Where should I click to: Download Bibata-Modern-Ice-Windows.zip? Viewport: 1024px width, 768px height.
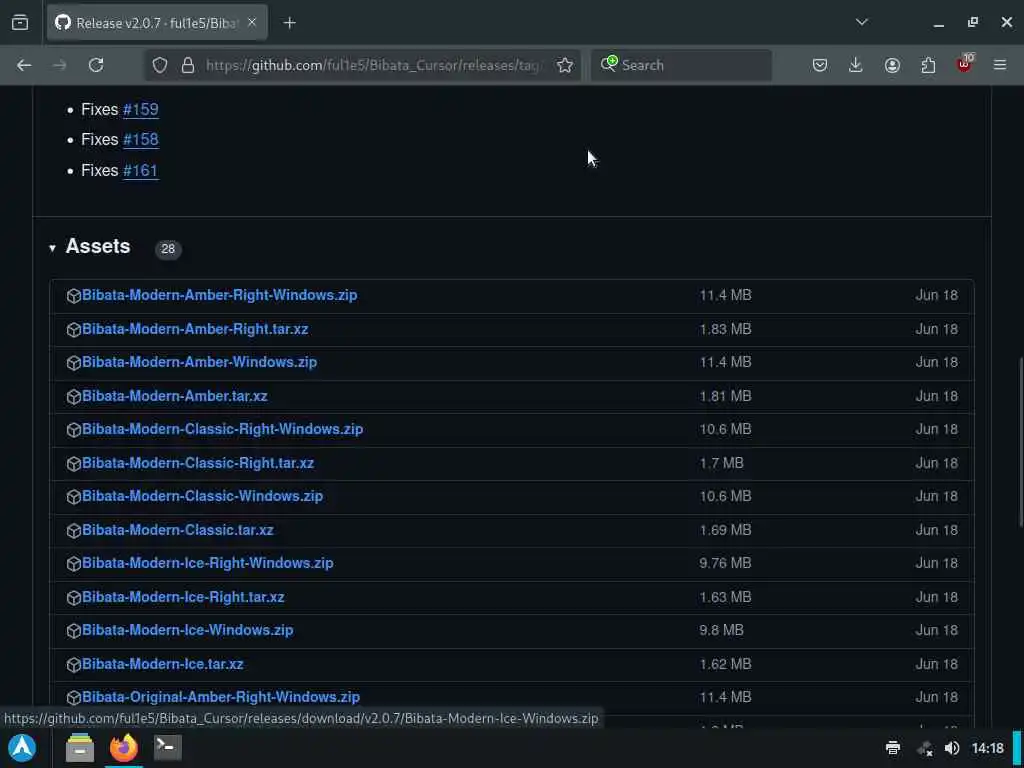click(x=187, y=630)
